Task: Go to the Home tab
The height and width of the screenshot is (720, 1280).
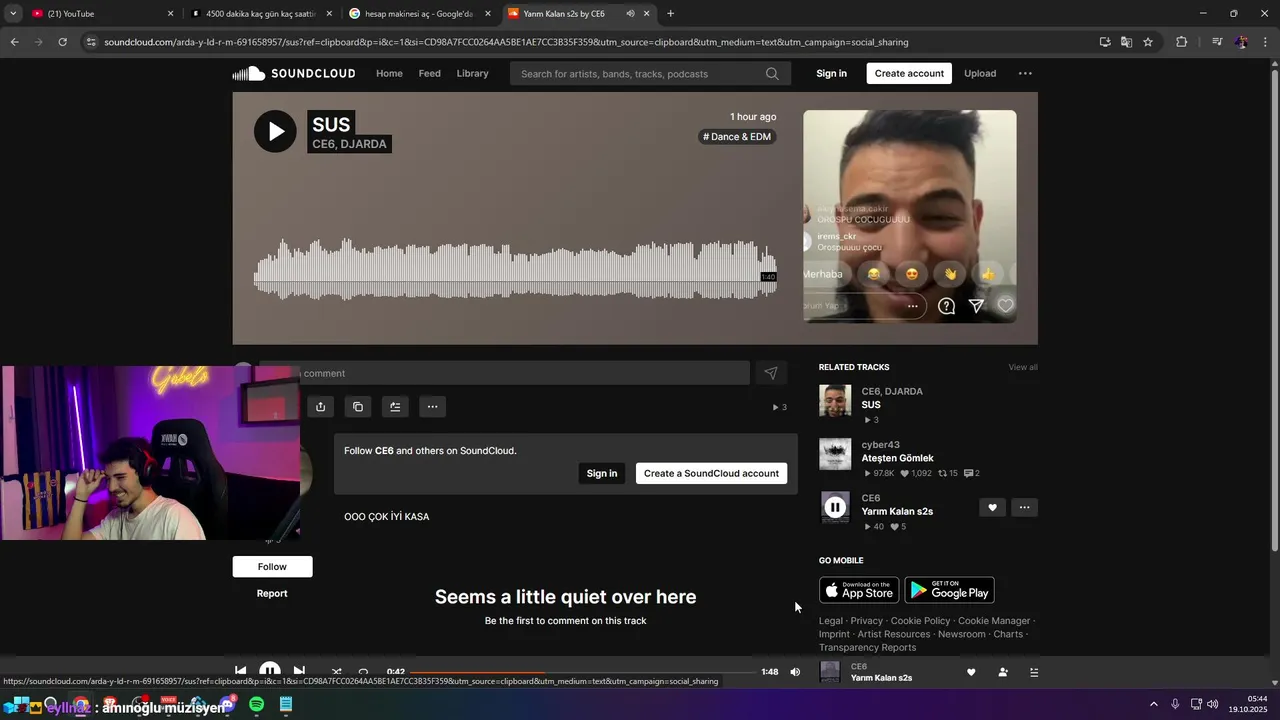Action: click(x=389, y=73)
